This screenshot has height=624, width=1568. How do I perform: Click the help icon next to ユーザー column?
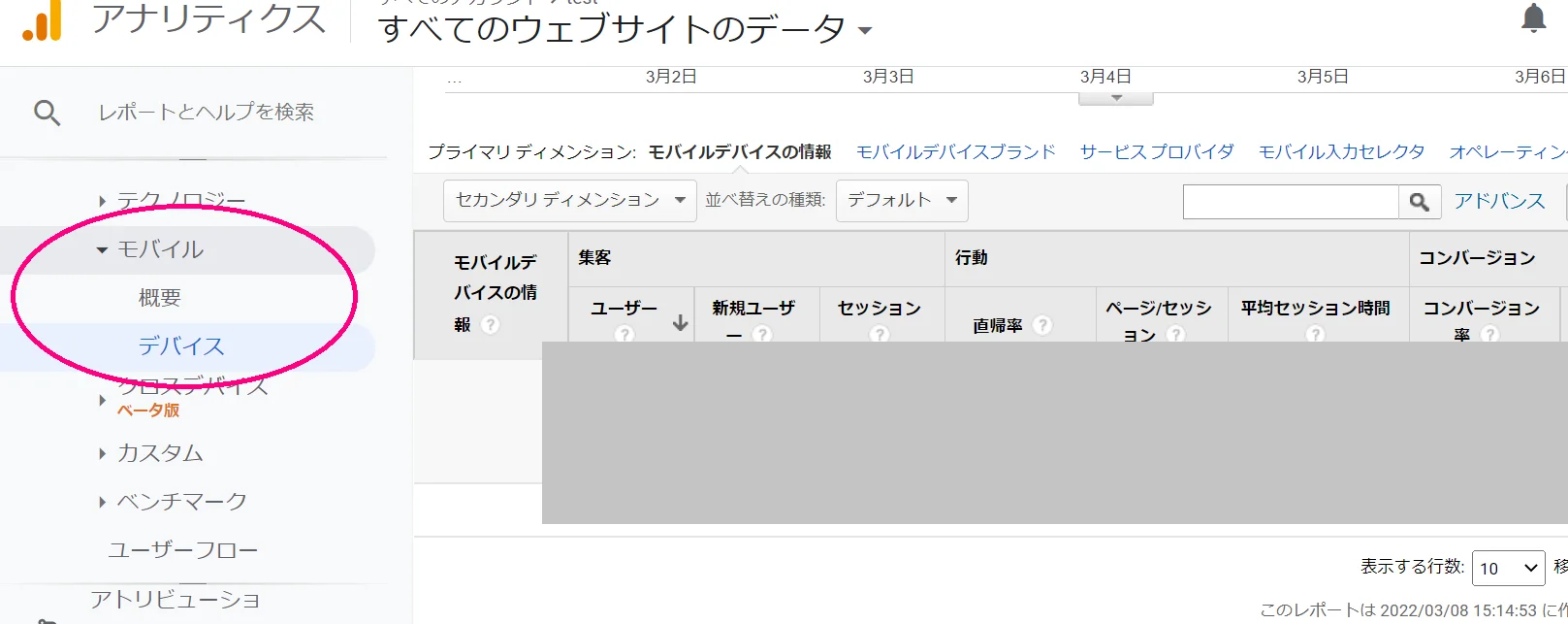coord(624,334)
